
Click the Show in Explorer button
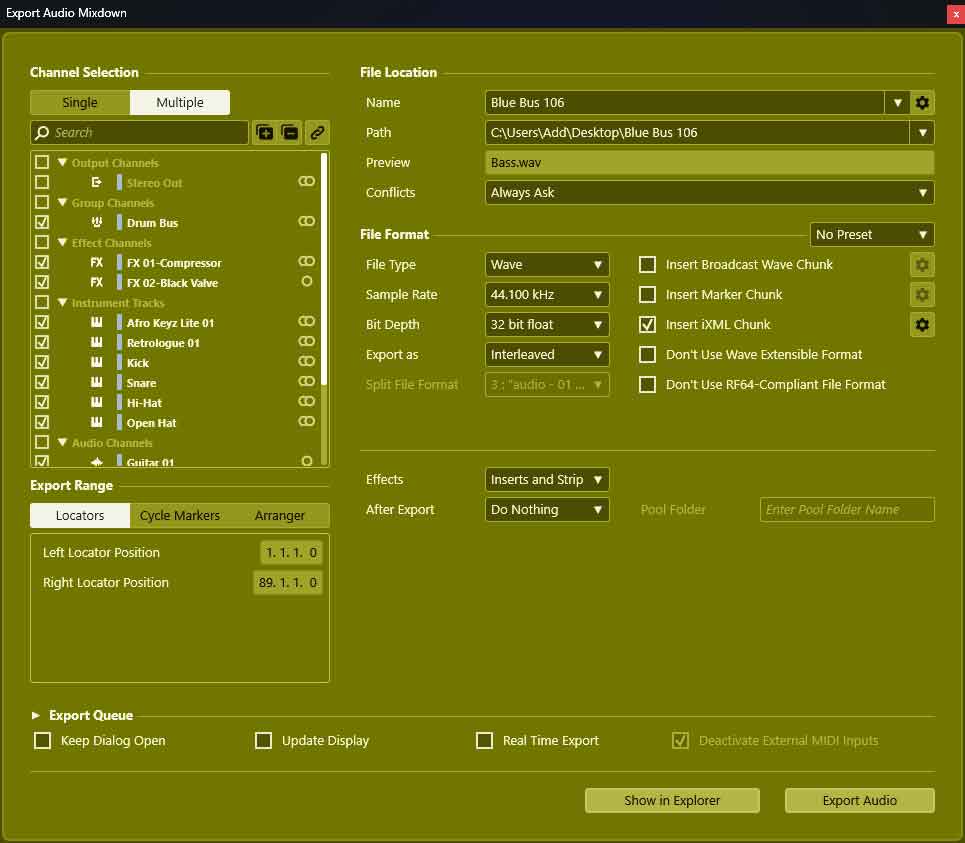672,800
